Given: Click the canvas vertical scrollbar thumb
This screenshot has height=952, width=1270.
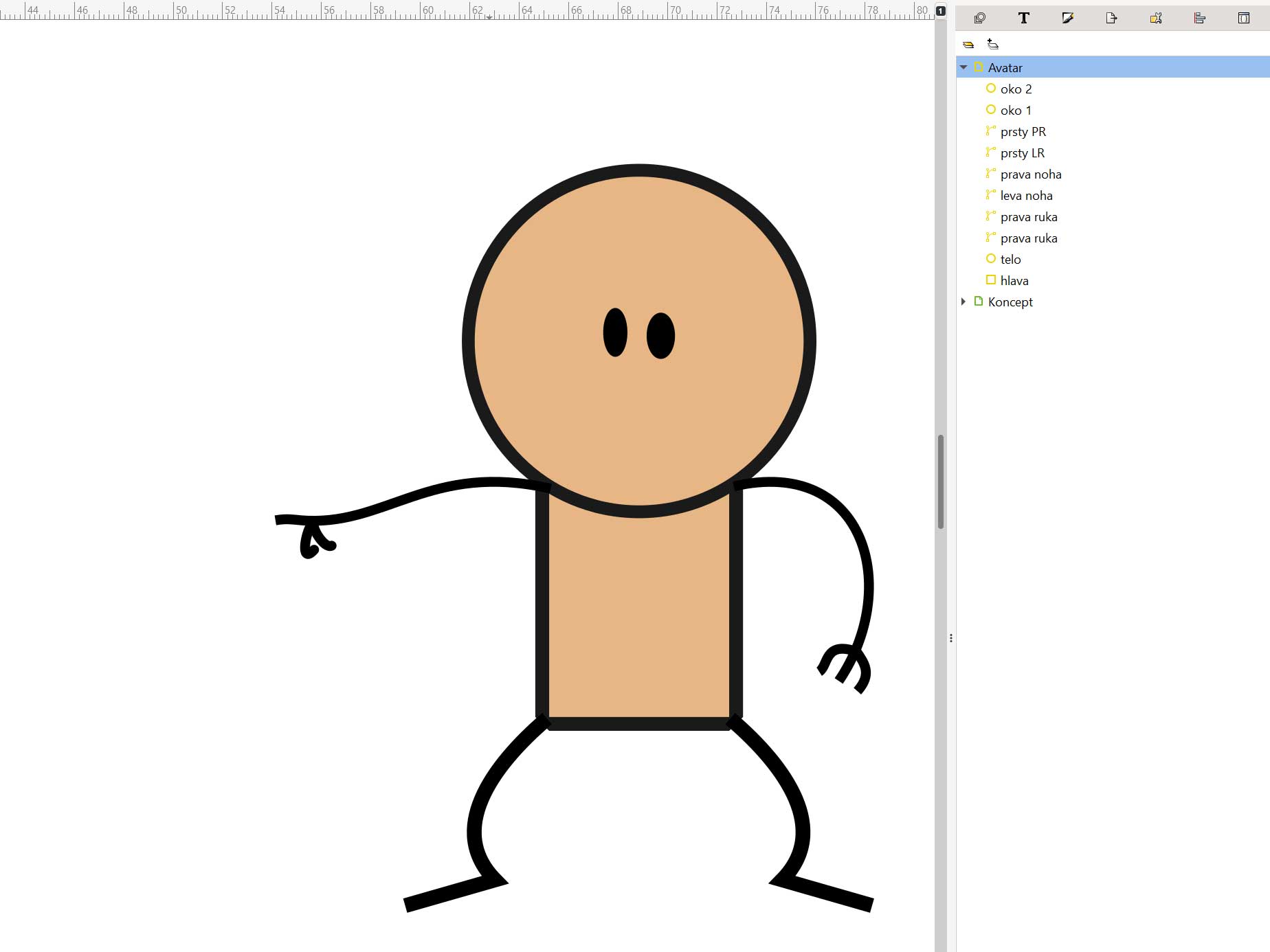Looking at the screenshot, I should coord(940,481).
